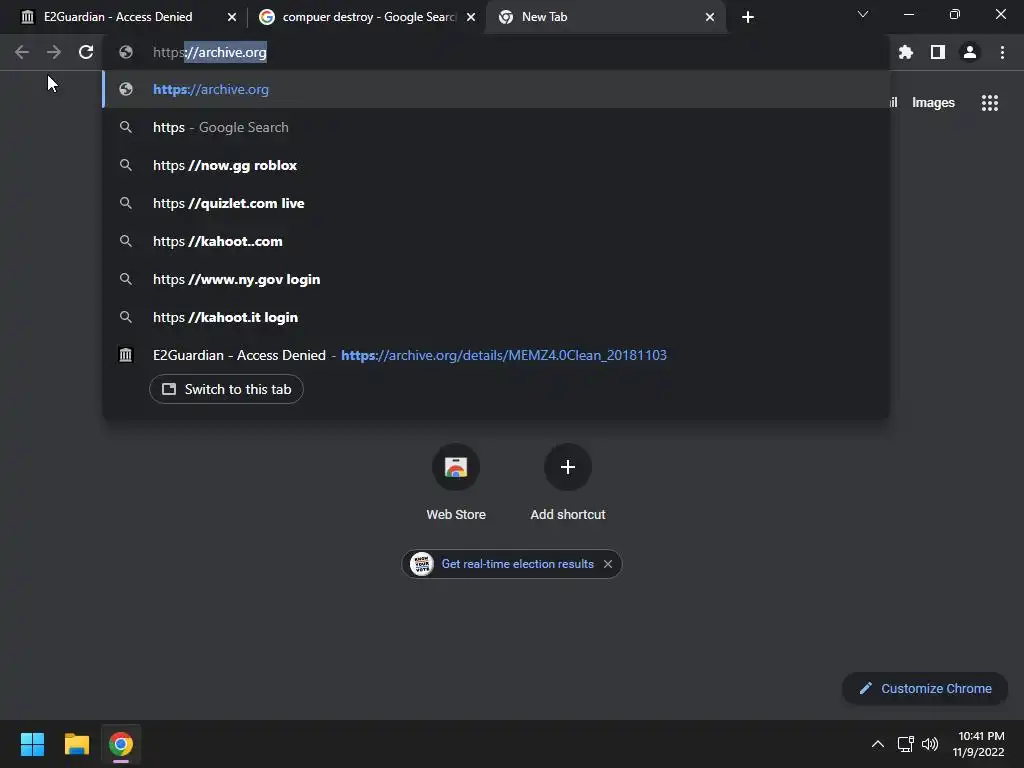Screen dimensions: 1024x768
Task: Go back using the back arrow
Action: [x=22, y=52]
